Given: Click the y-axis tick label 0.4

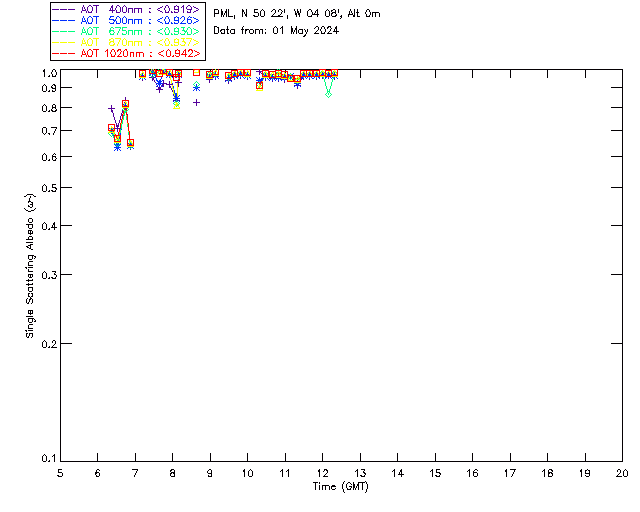Looking at the screenshot, I should tap(49, 226).
